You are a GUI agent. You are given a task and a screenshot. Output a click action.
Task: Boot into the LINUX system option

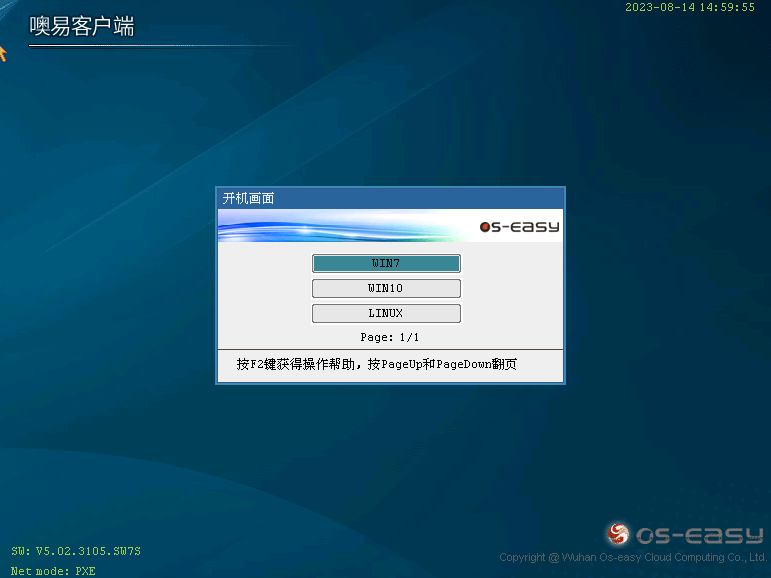point(386,313)
